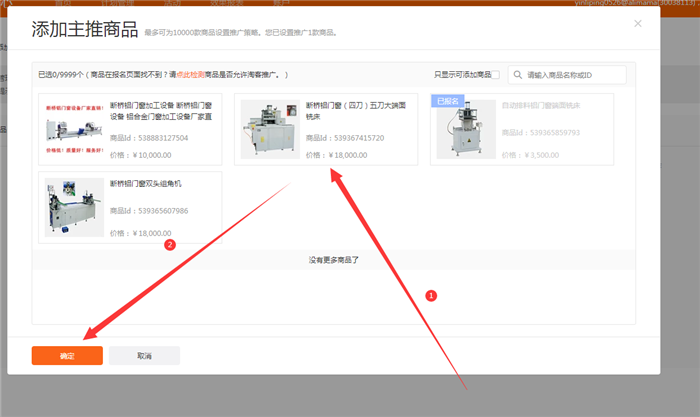Select the 门窗加工设备 product image priced ¥10,000
The width and height of the screenshot is (700, 417).
(73, 130)
